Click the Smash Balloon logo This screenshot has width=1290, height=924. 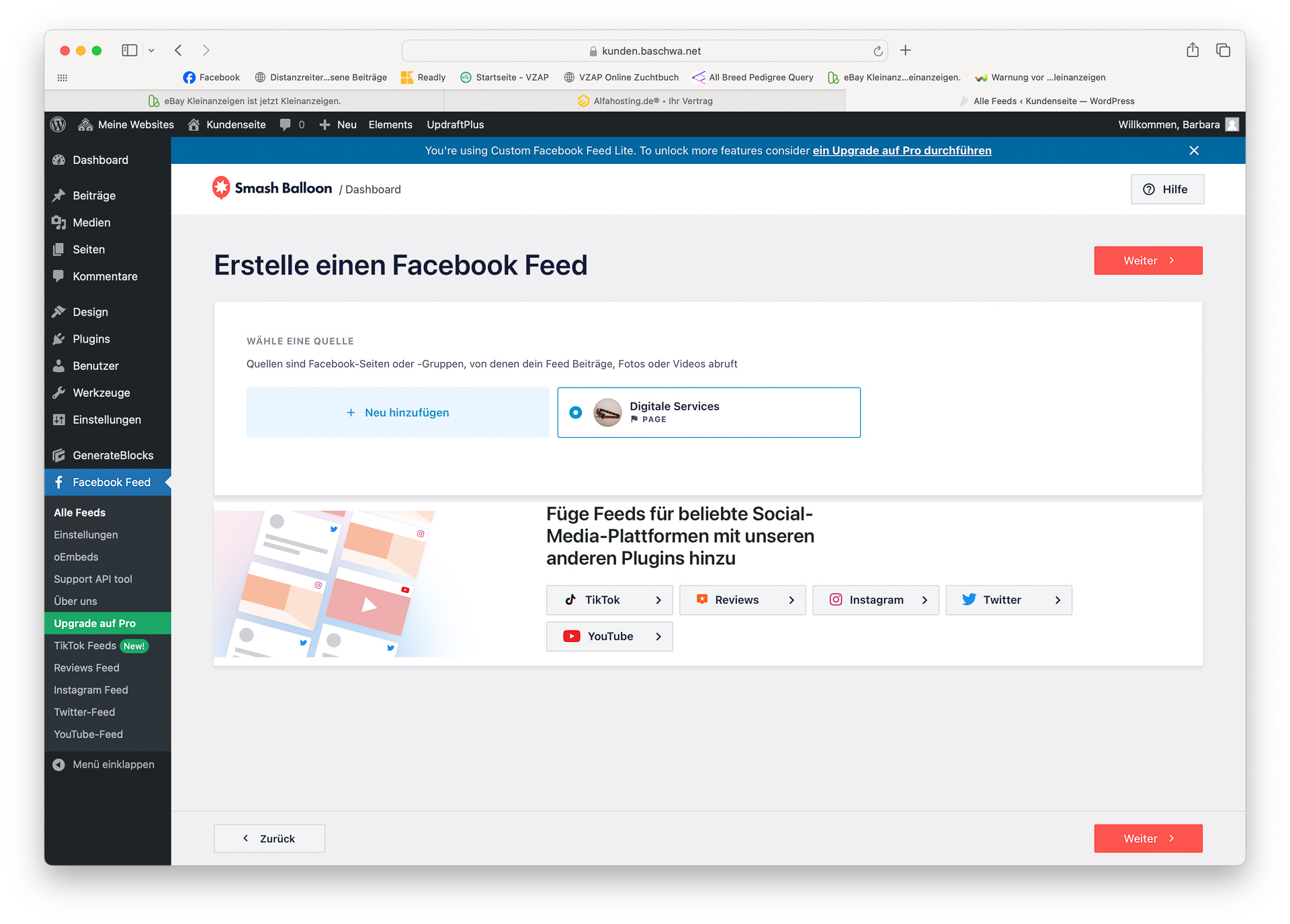(272, 189)
